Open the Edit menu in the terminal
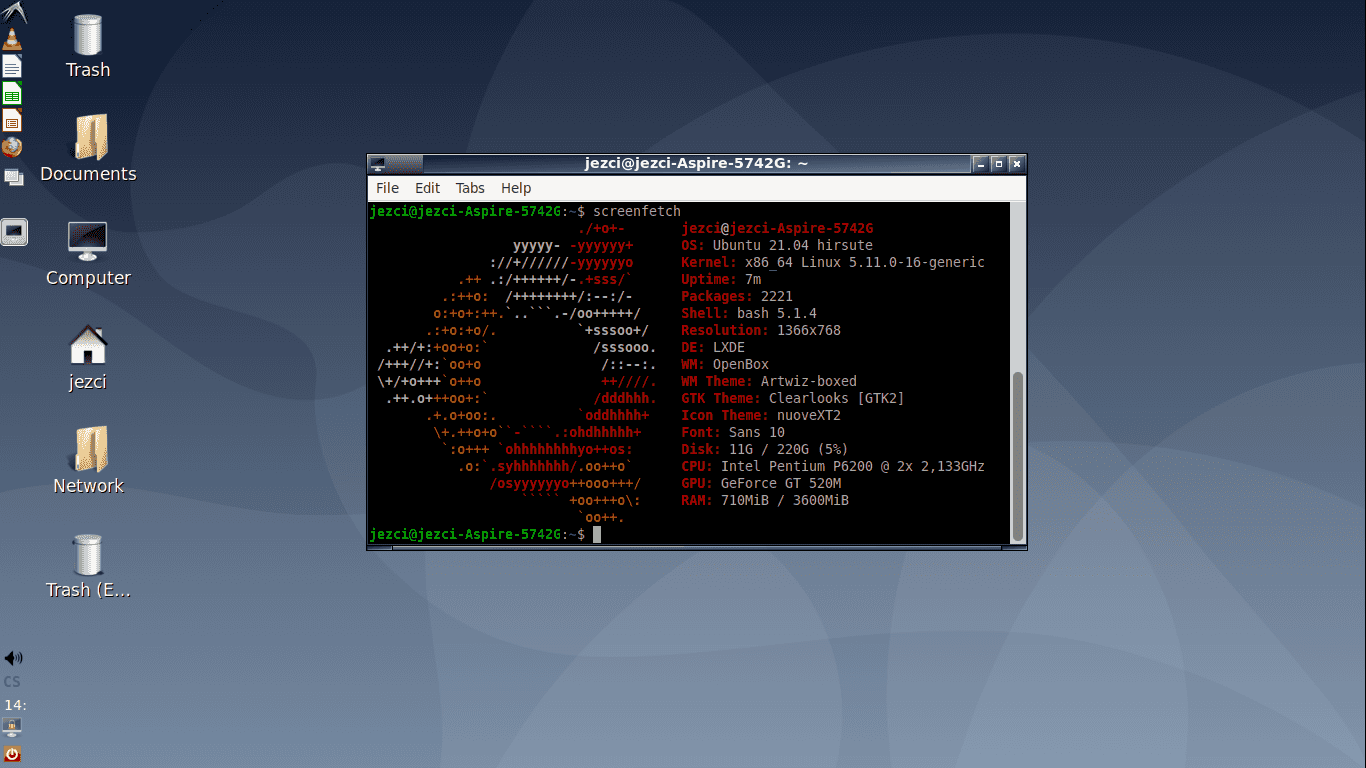 [x=427, y=188]
